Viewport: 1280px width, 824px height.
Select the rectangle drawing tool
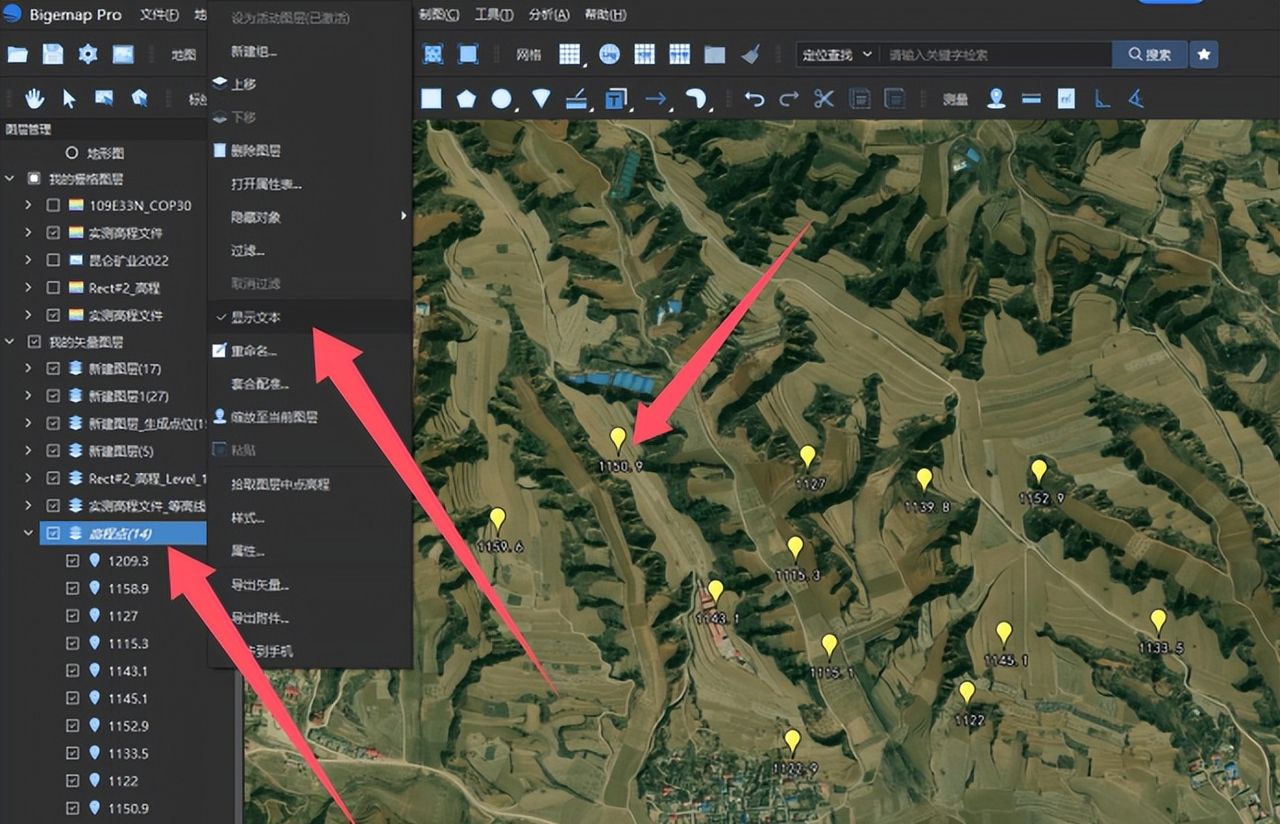431,98
